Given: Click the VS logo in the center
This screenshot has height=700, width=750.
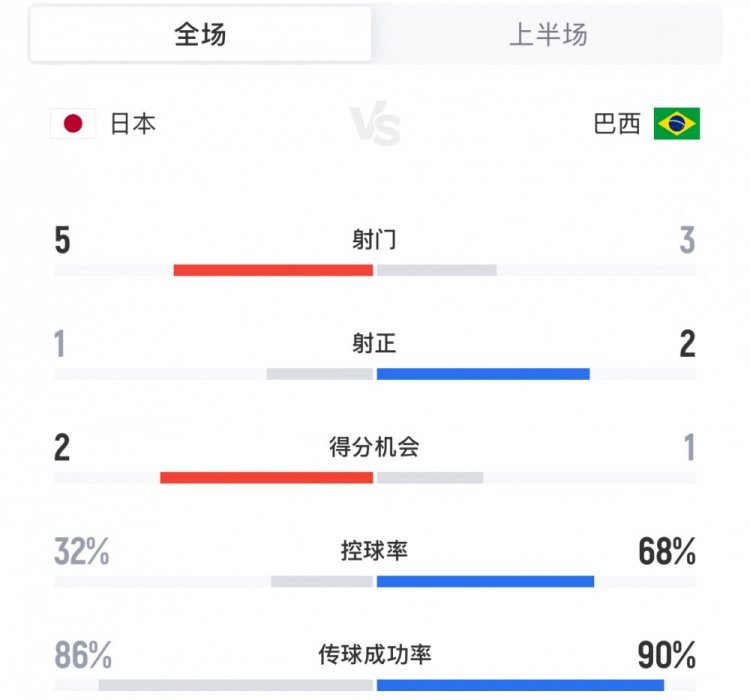Looking at the screenshot, I should 375,127.
